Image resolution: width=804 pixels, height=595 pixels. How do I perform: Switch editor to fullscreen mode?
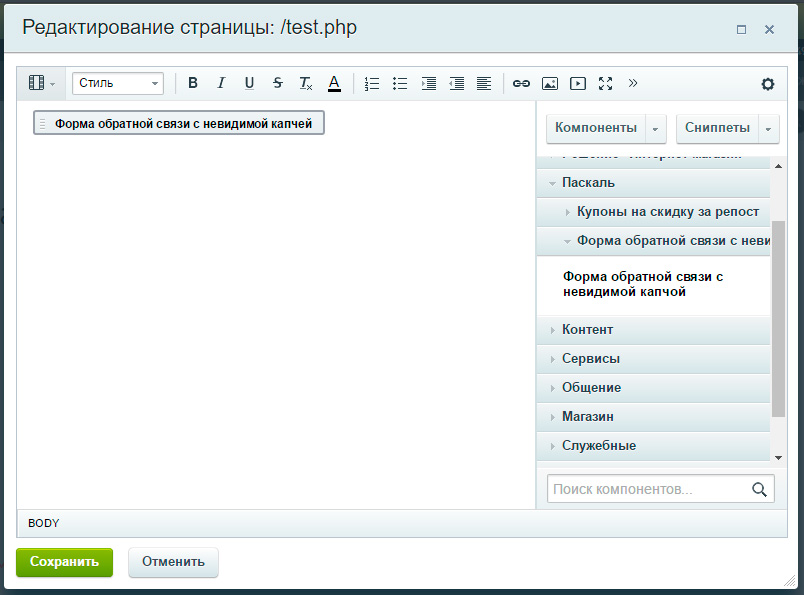(605, 84)
